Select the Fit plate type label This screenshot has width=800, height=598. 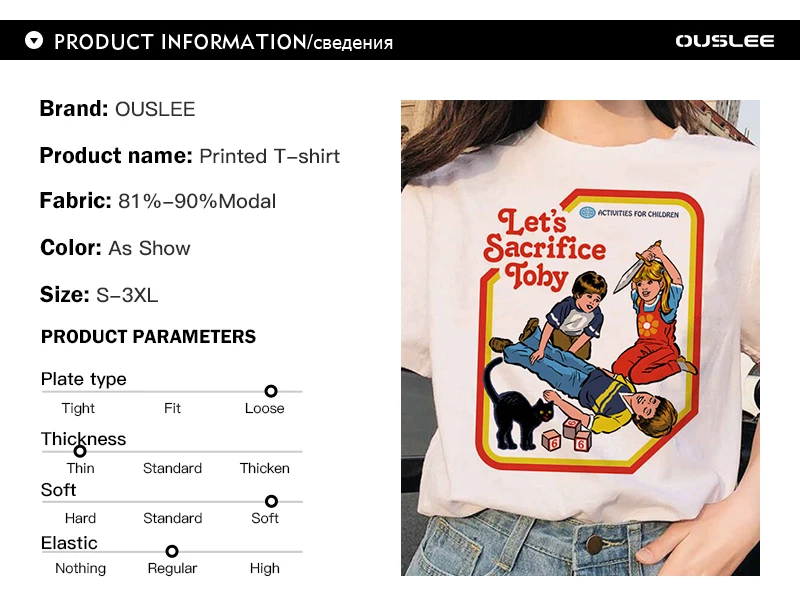pyautogui.click(x=172, y=408)
